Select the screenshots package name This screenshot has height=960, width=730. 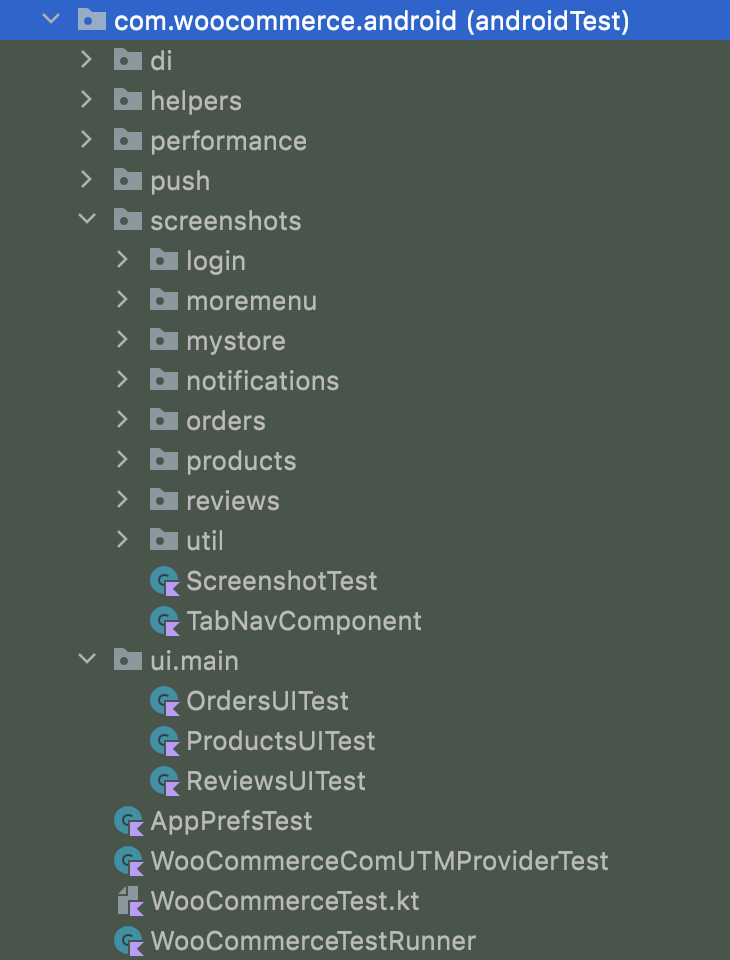[x=226, y=220]
